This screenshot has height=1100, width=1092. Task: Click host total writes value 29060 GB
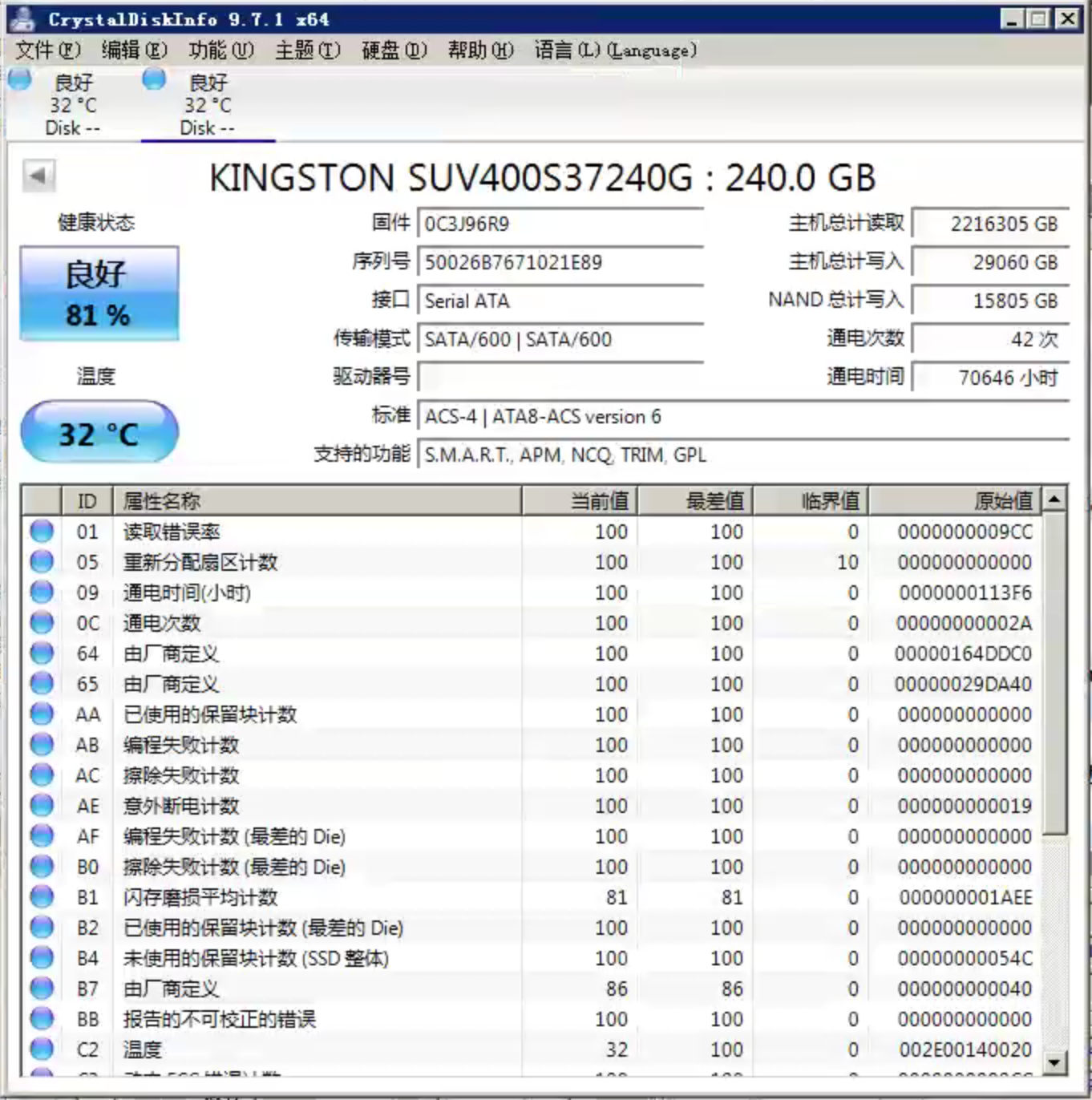click(x=991, y=262)
